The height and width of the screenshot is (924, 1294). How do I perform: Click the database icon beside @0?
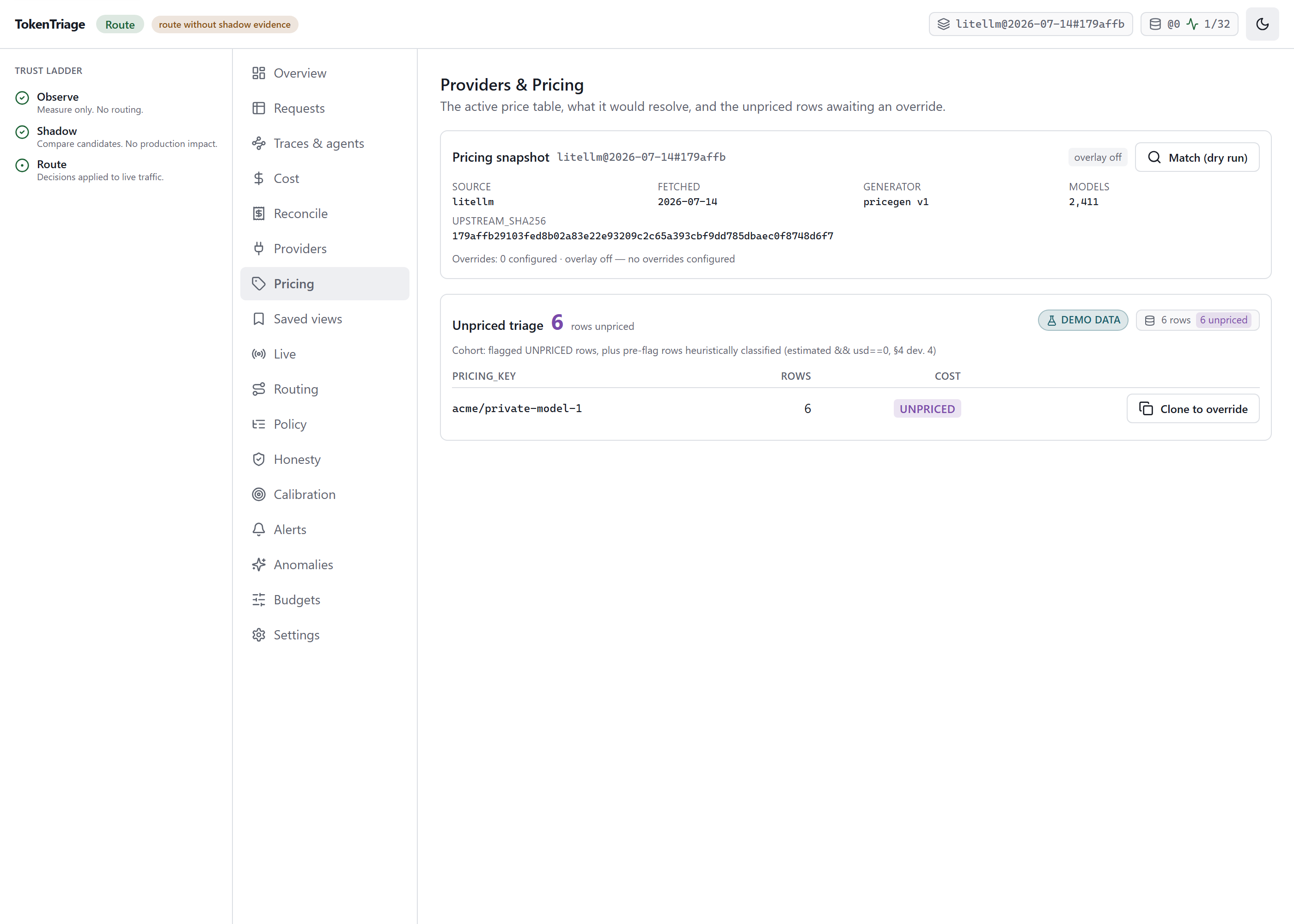(x=1154, y=24)
